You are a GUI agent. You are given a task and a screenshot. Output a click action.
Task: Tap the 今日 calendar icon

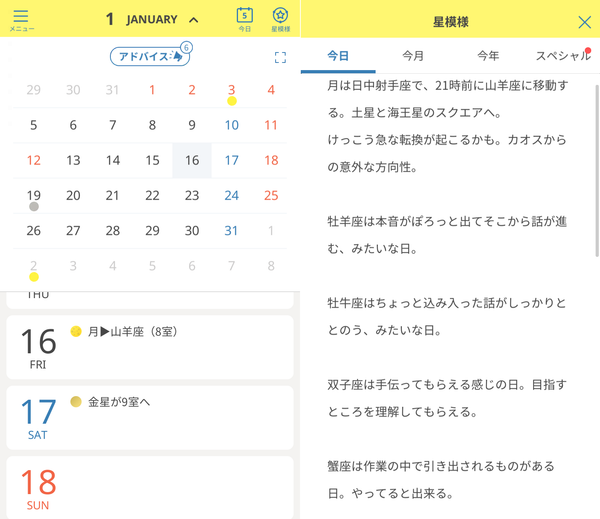(x=245, y=19)
